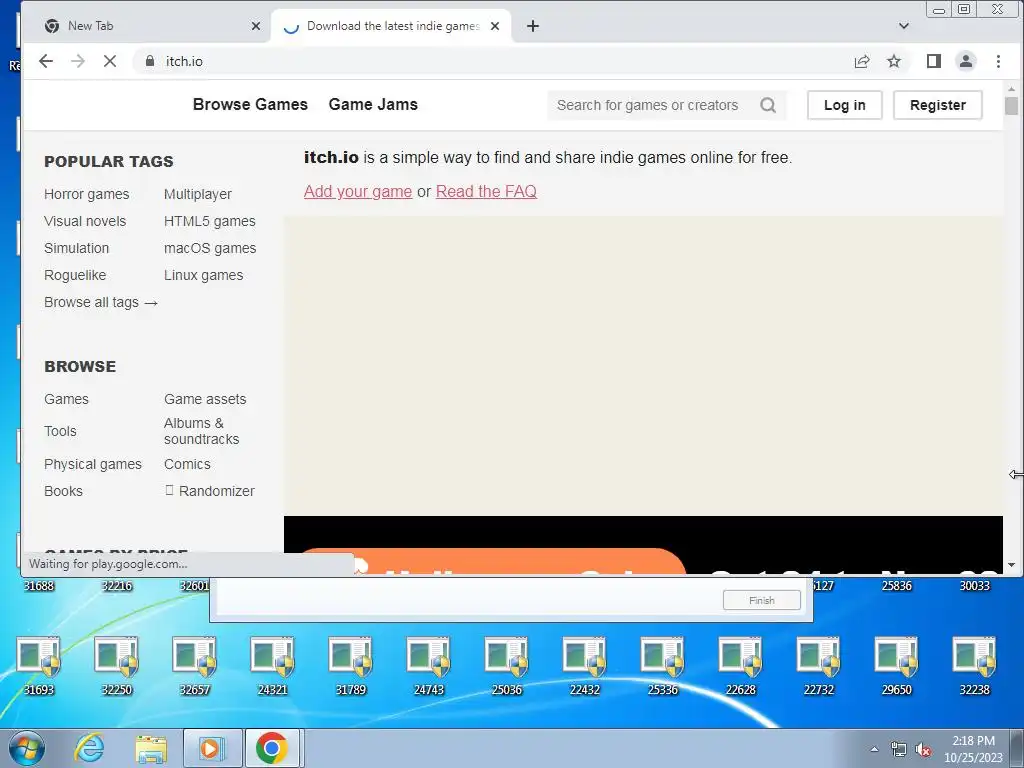Select desktop icon 32657
Viewport: 1024px width, 768px height.
click(195, 666)
